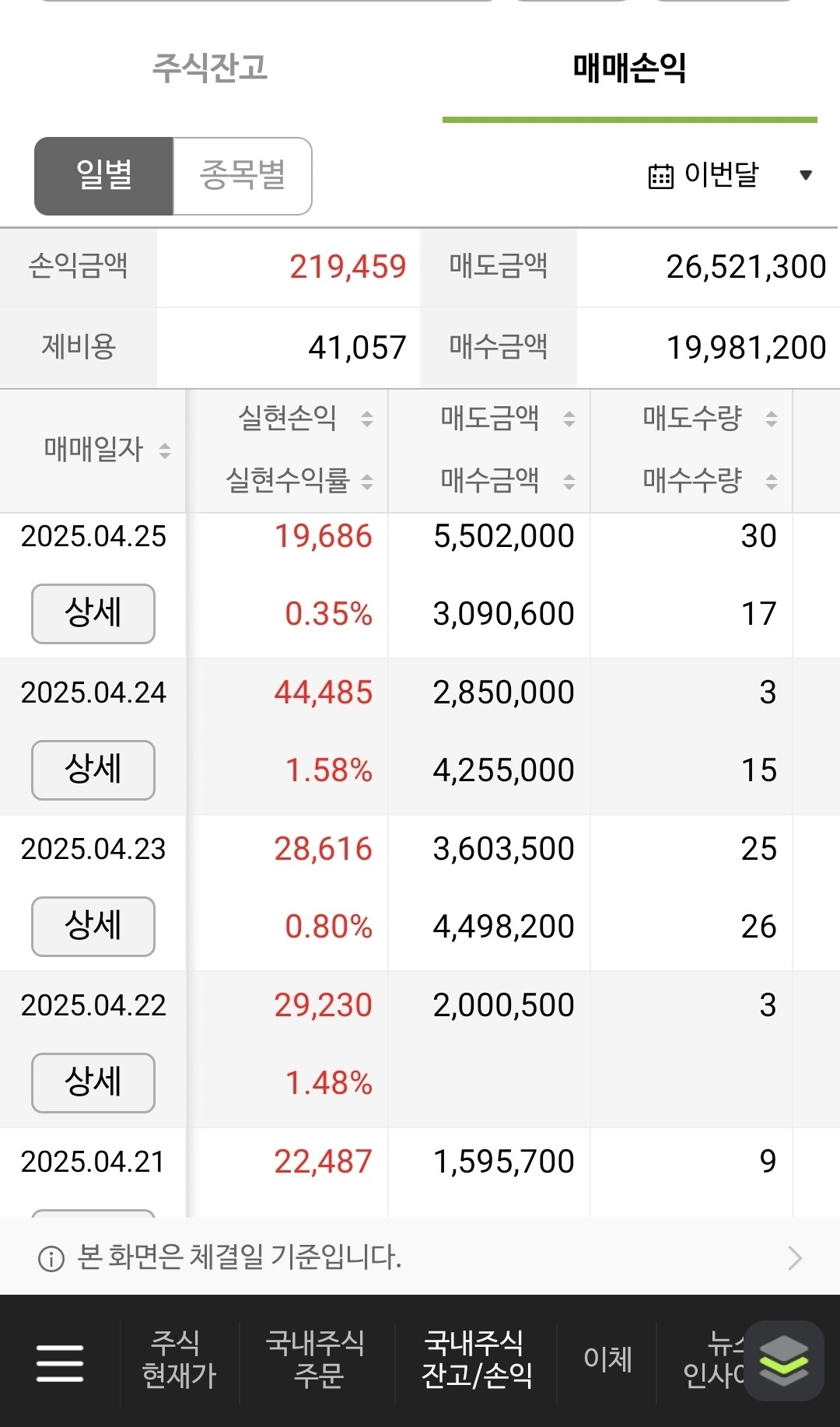Switch to the 주식잔고 tab
This screenshot has width=840, height=1427.
(x=210, y=68)
